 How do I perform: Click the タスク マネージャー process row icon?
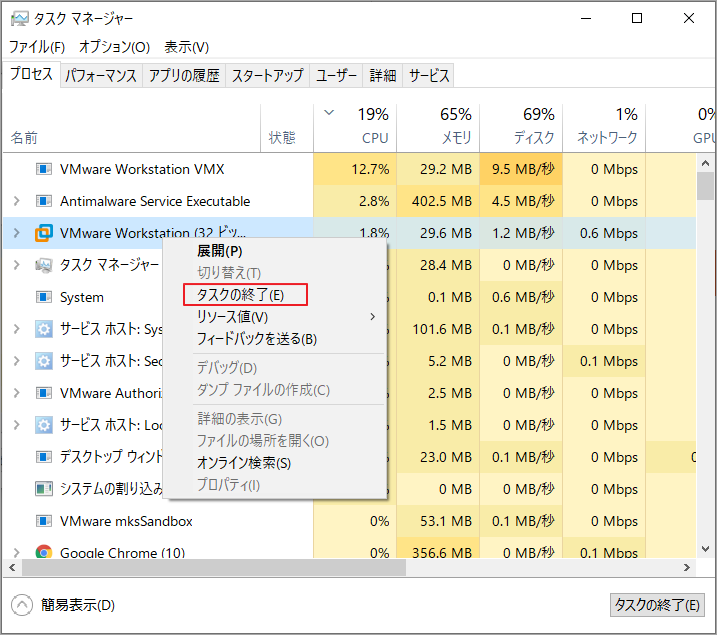43,265
